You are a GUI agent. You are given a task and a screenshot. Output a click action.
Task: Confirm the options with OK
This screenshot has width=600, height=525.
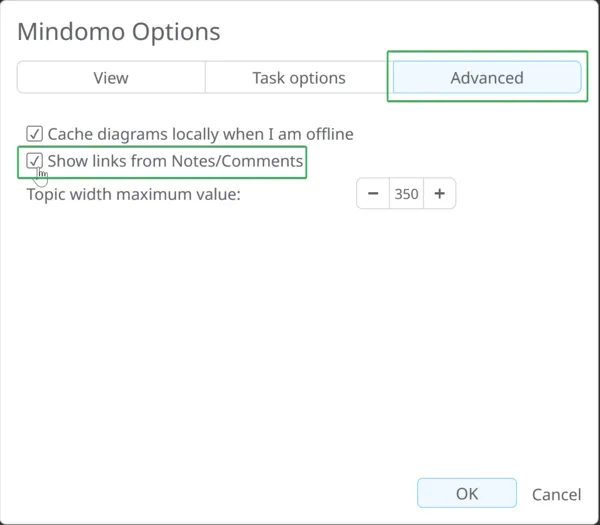pyautogui.click(x=467, y=493)
